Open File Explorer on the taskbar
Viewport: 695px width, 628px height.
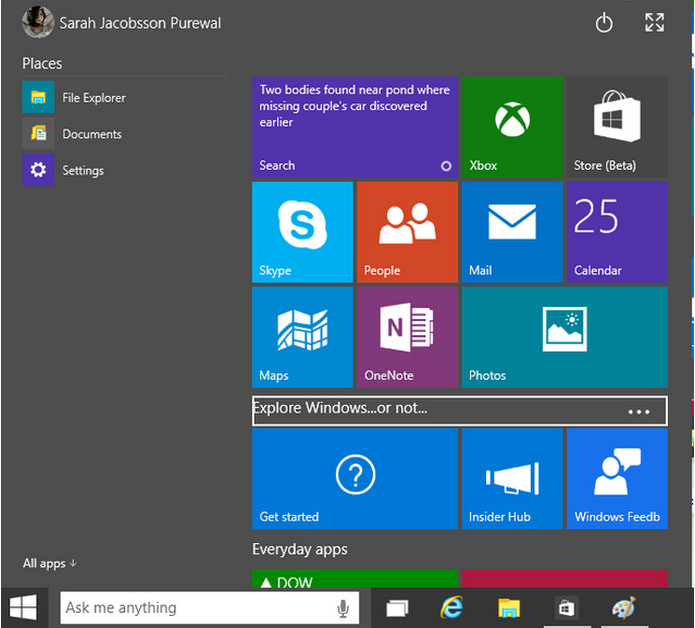click(508, 608)
